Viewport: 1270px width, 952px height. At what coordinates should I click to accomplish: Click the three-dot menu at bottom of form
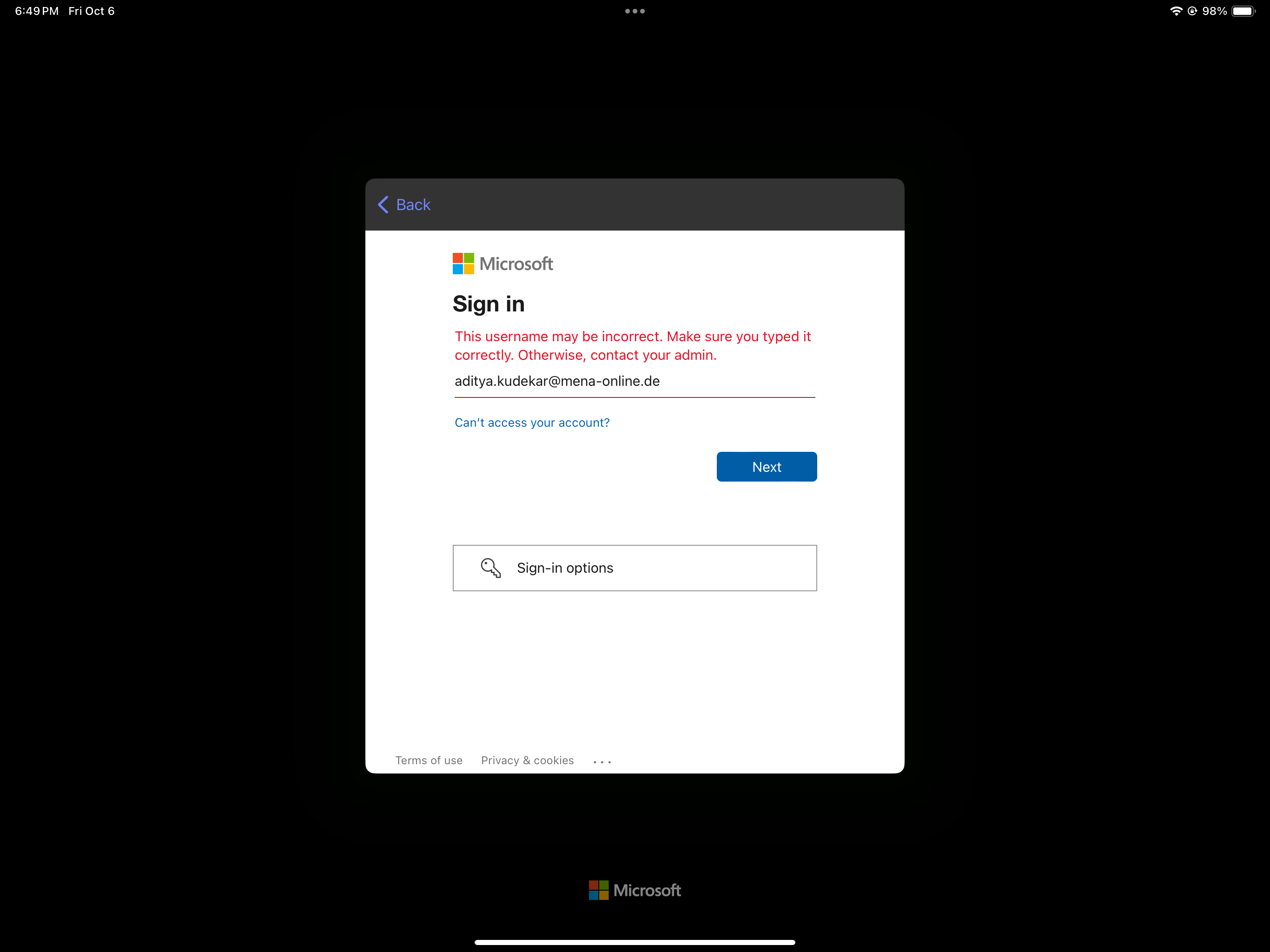pyautogui.click(x=601, y=760)
